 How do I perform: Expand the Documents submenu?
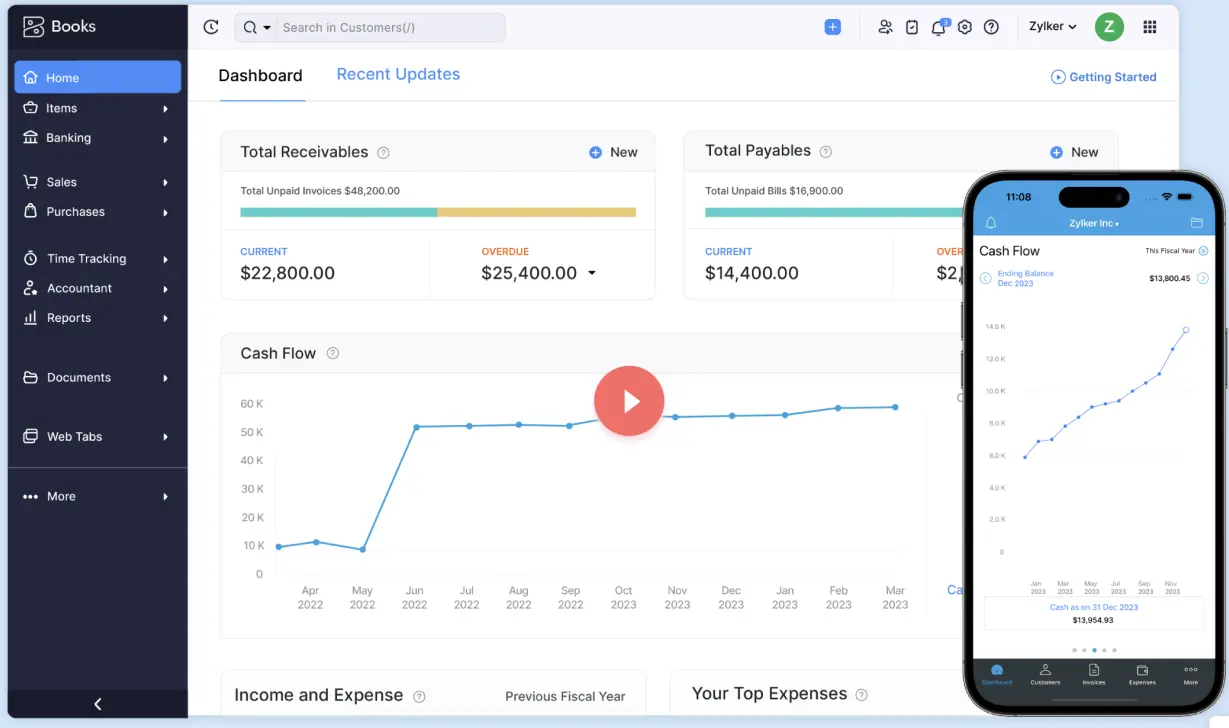[166, 378]
